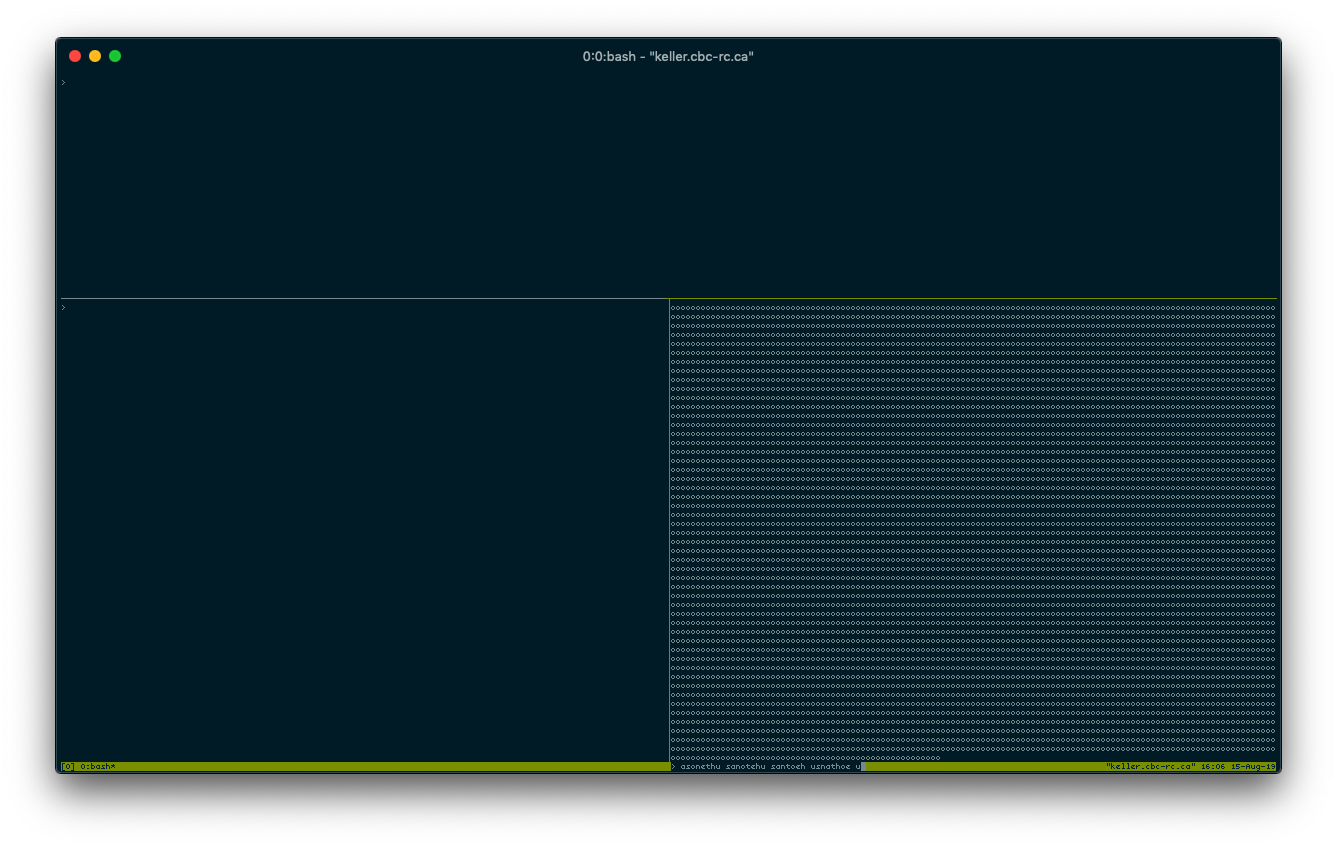The height and width of the screenshot is (847, 1337).
Task: Click the word asonethu in the command line
Action: pyautogui.click(x=700, y=765)
